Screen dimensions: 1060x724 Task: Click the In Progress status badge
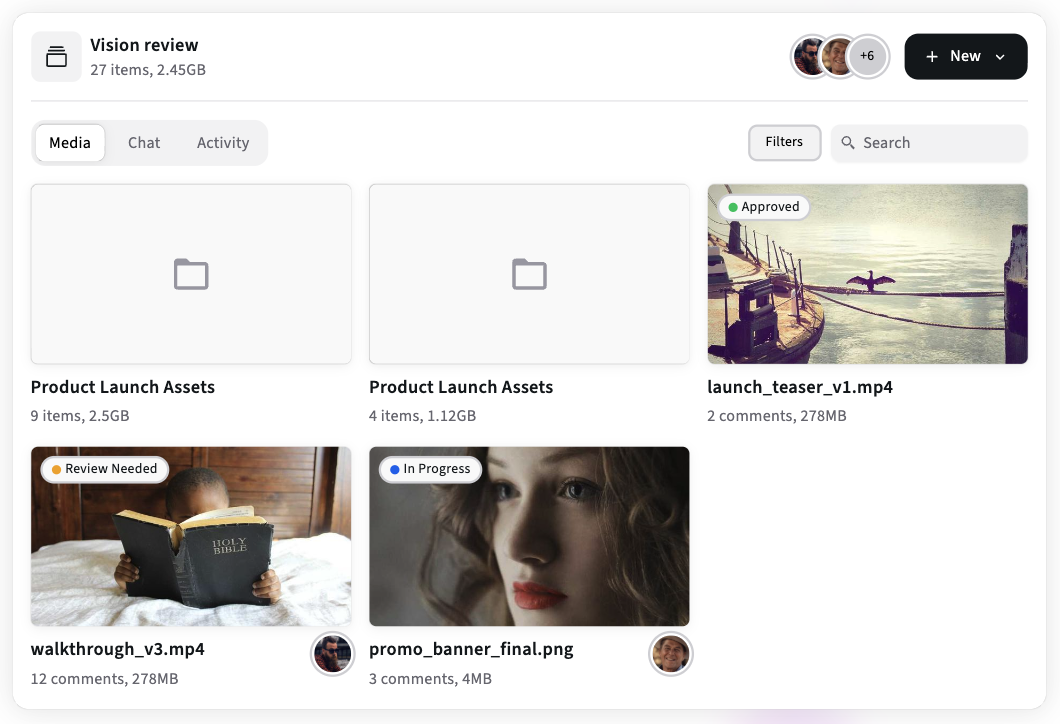pyautogui.click(x=431, y=469)
